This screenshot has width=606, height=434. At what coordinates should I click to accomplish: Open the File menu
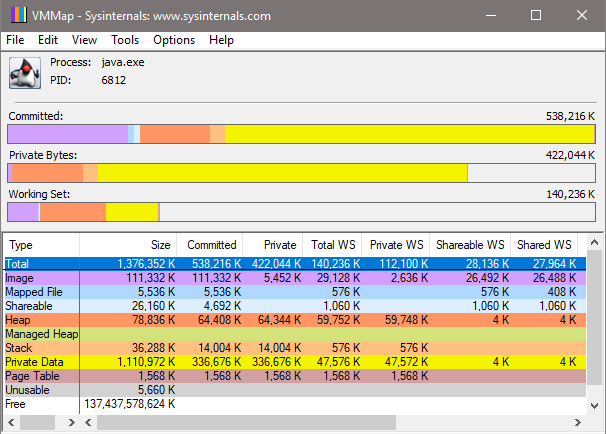(x=15, y=40)
